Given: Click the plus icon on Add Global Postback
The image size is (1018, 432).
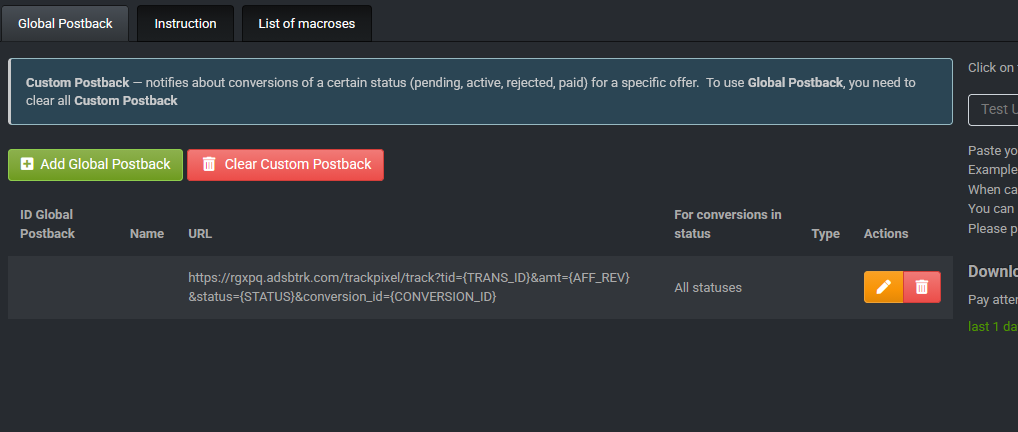Looking at the screenshot, I should tap(27, 164).
